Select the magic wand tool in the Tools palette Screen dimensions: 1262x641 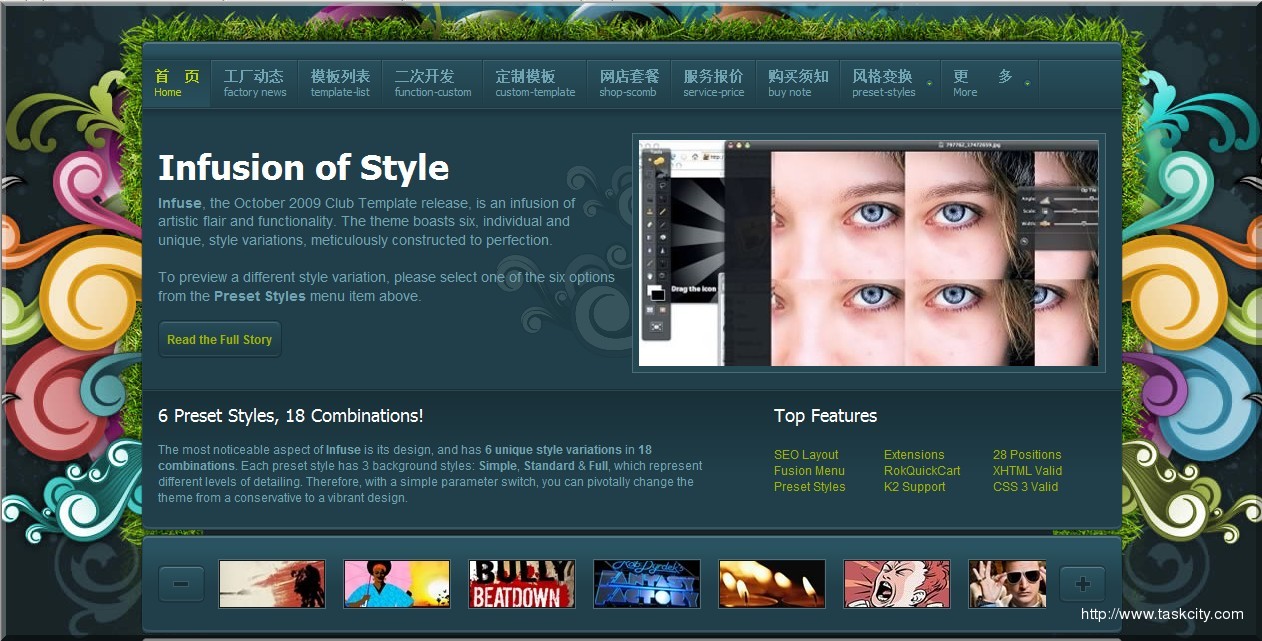click(x=661, y=199)
